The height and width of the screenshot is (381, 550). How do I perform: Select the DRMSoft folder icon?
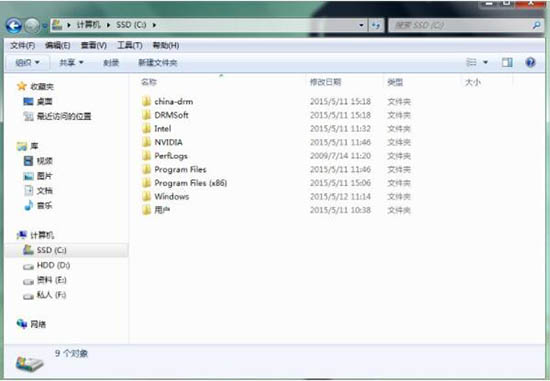click(146, 115)
